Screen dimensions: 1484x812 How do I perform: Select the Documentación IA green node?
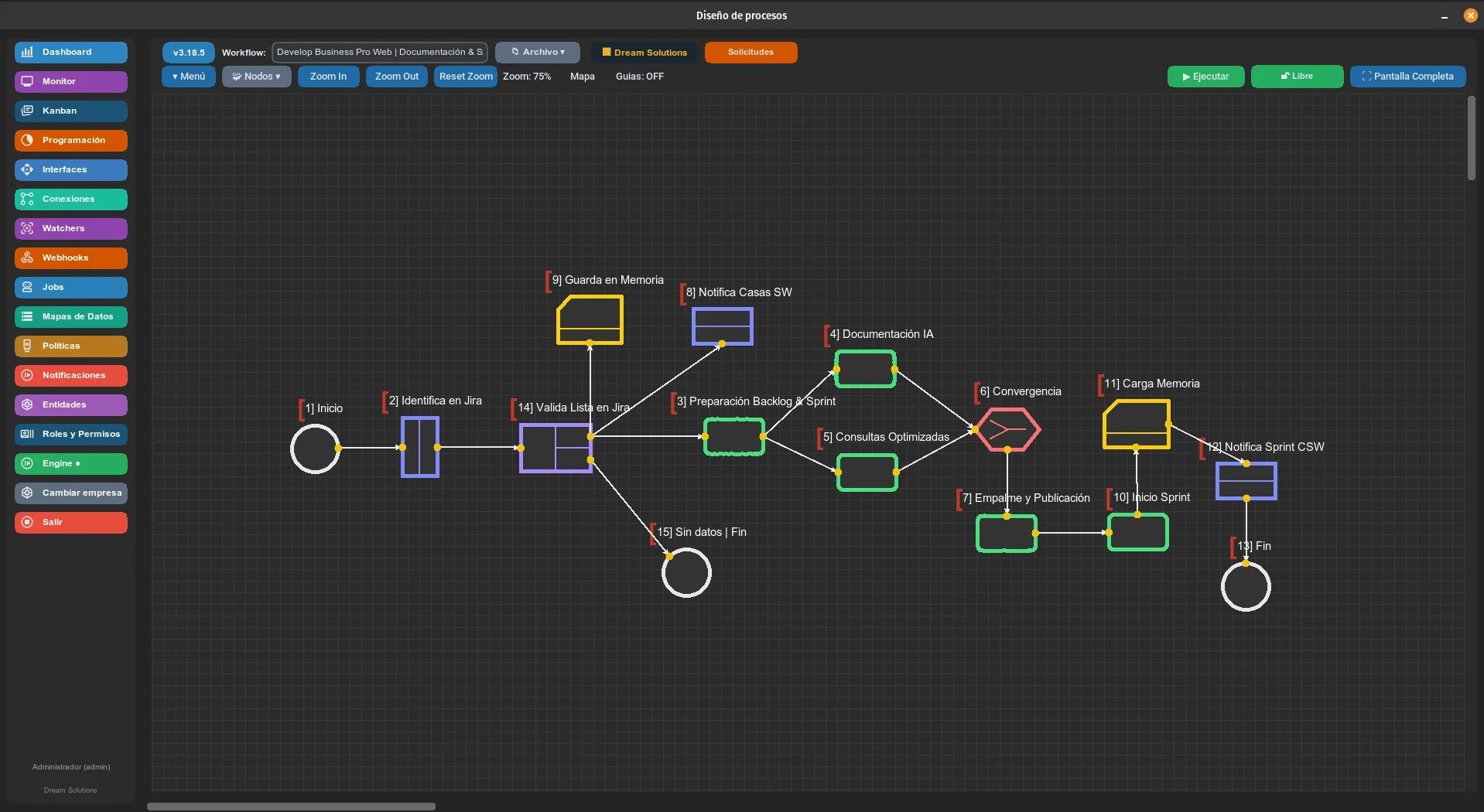pos(865,369)
